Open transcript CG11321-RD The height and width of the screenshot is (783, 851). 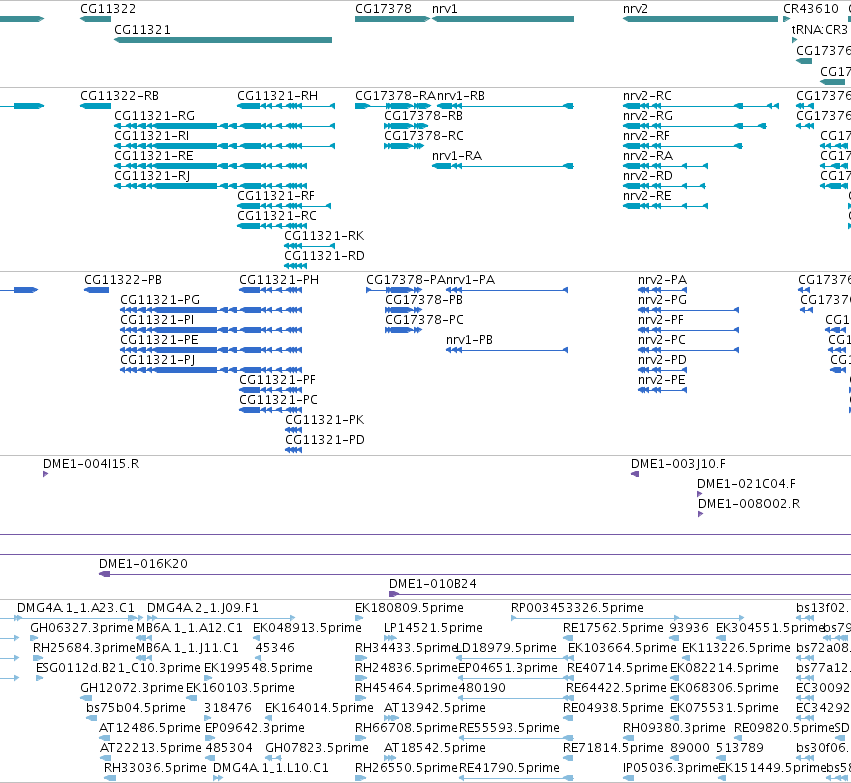pos(296,266)
